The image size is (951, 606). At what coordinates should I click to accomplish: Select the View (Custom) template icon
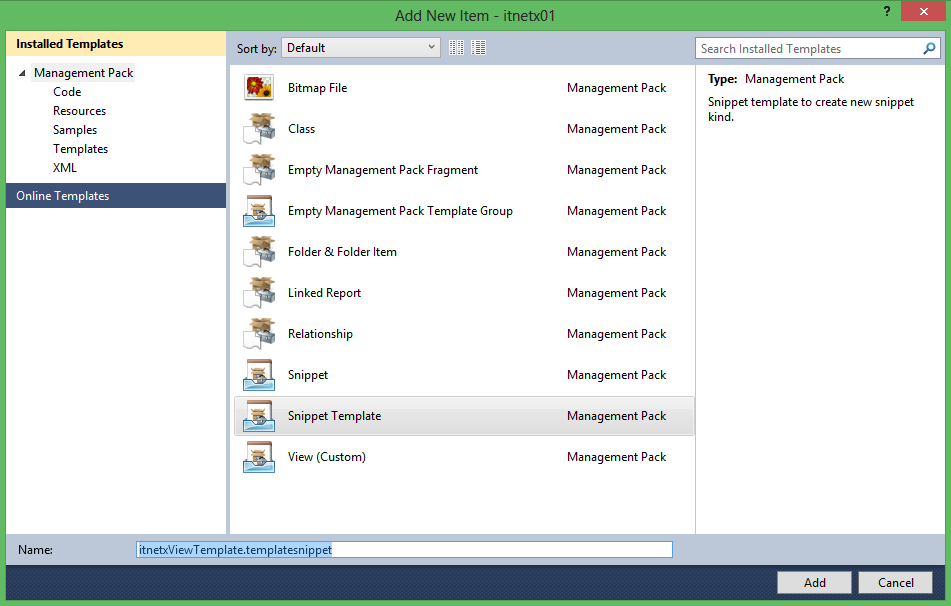[259, 457]
